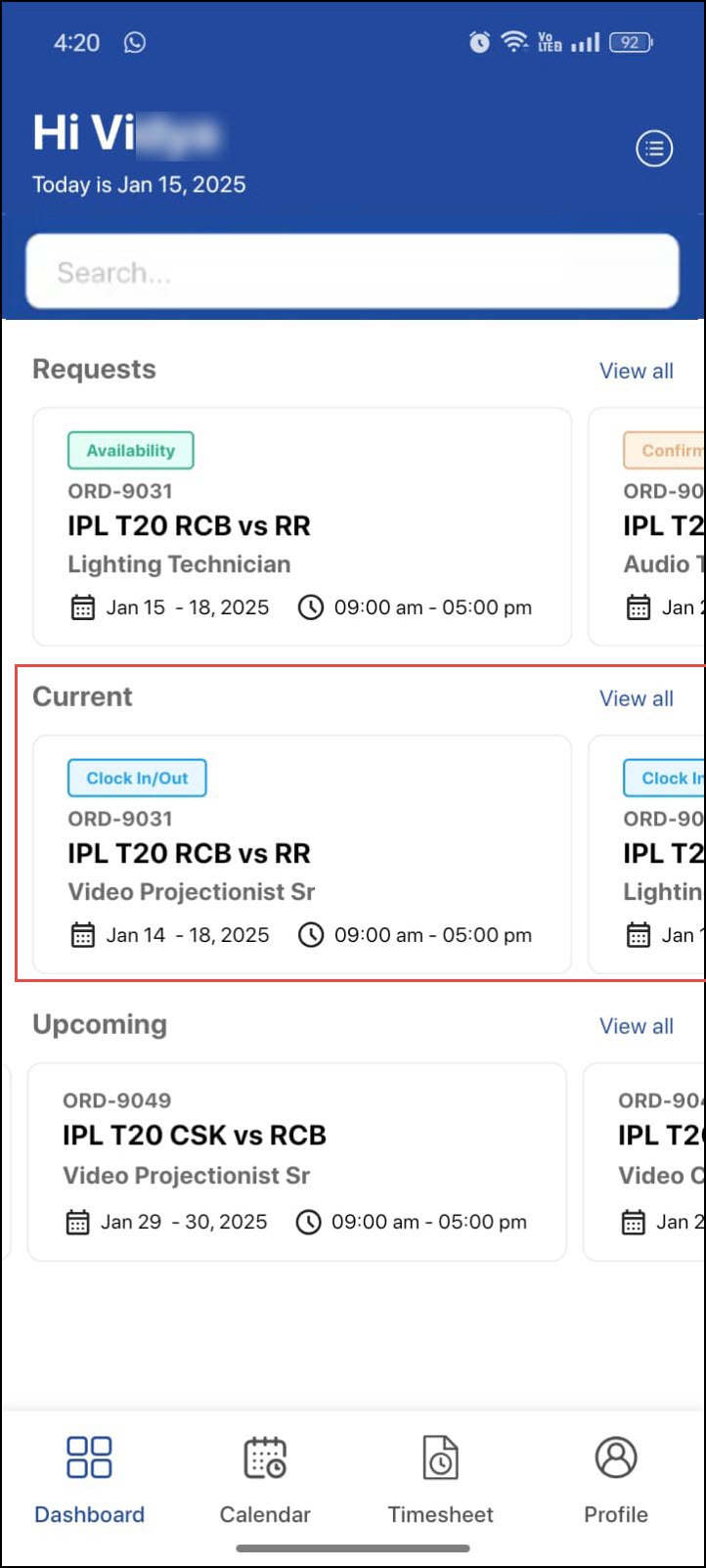This screenshot has height=1568, width=706.
Task: Click calendar icon beside Jan 29 - 30, 2025
Action: [77, 1222]
